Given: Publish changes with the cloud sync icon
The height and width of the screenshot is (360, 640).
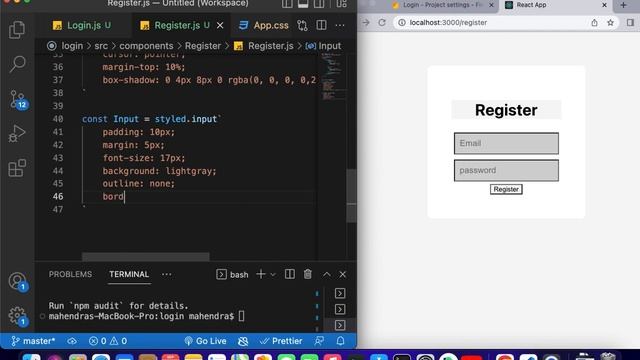Looking at the screenshot, I should click(x=72, y=341).
